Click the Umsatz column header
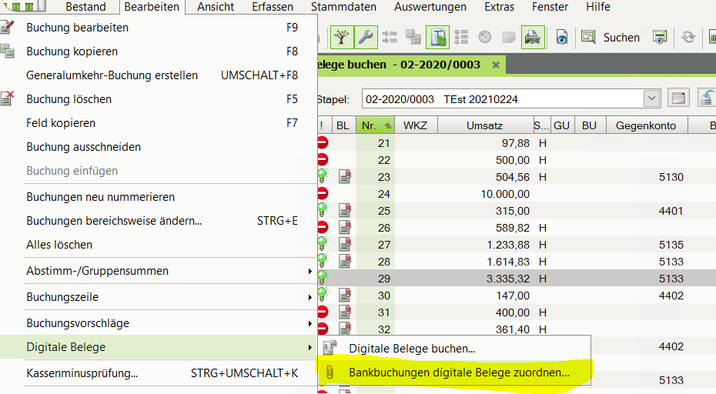The image size is (716, 394). click(x=484, y=126)
